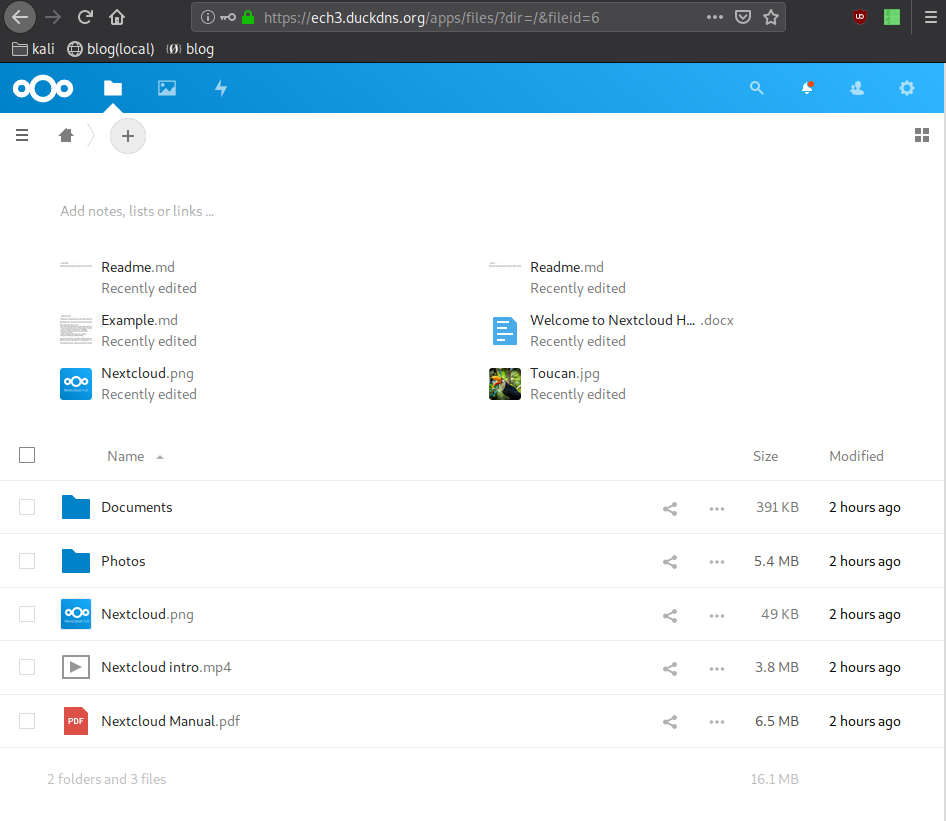Open actions menu for Documents folder
The width and height of the screenshot is (946, 821).
coord(717,509)
